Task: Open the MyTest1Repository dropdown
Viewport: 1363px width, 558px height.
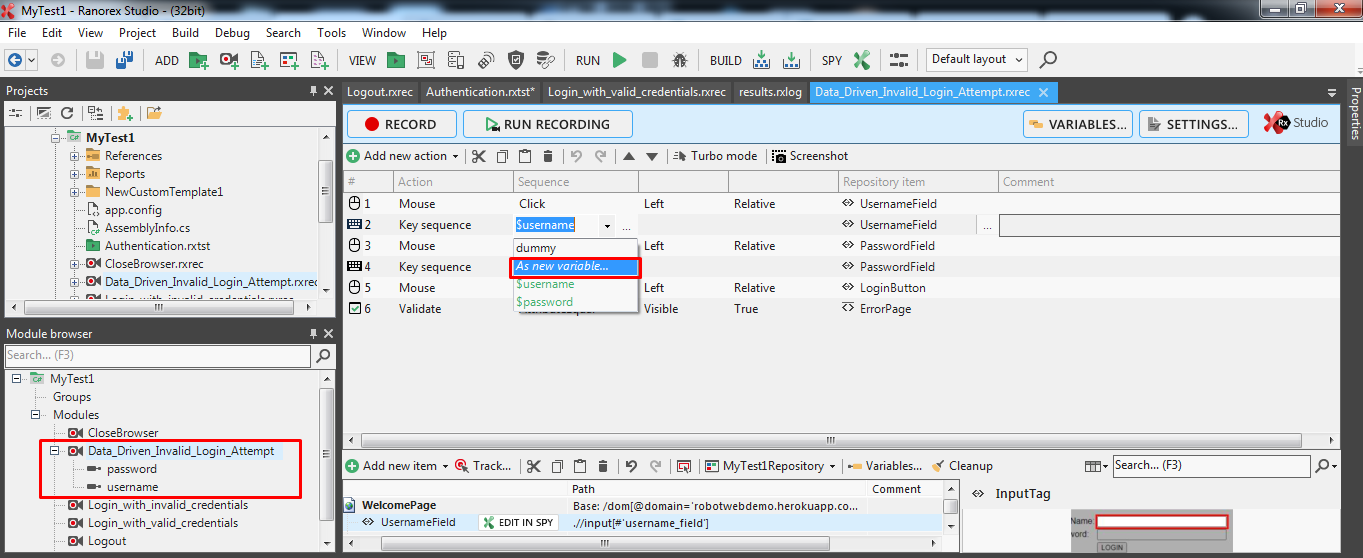Action: [x=770, y=466]
